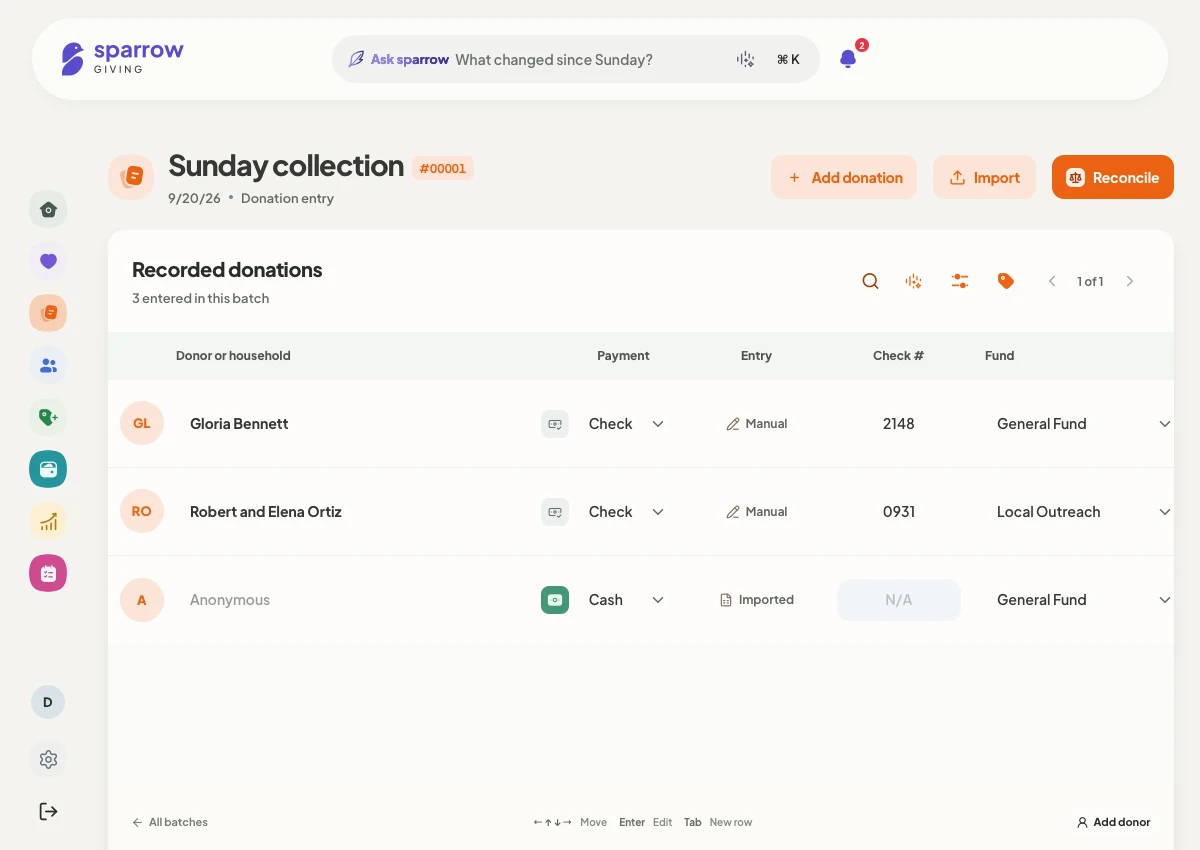Screen dimensions: 1200x850
Task: Expand Local Outreach fund dropdown
Action: point(1084,512)
